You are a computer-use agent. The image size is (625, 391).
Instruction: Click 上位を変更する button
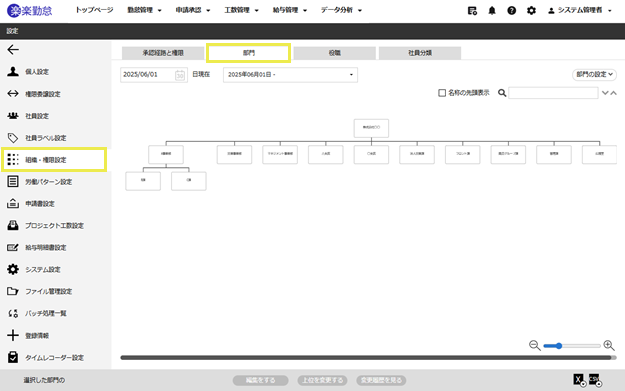[322, 380]
